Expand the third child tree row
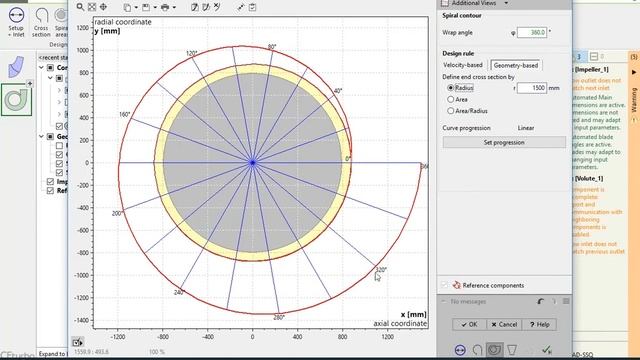640x360 pixels. [59, 114]
